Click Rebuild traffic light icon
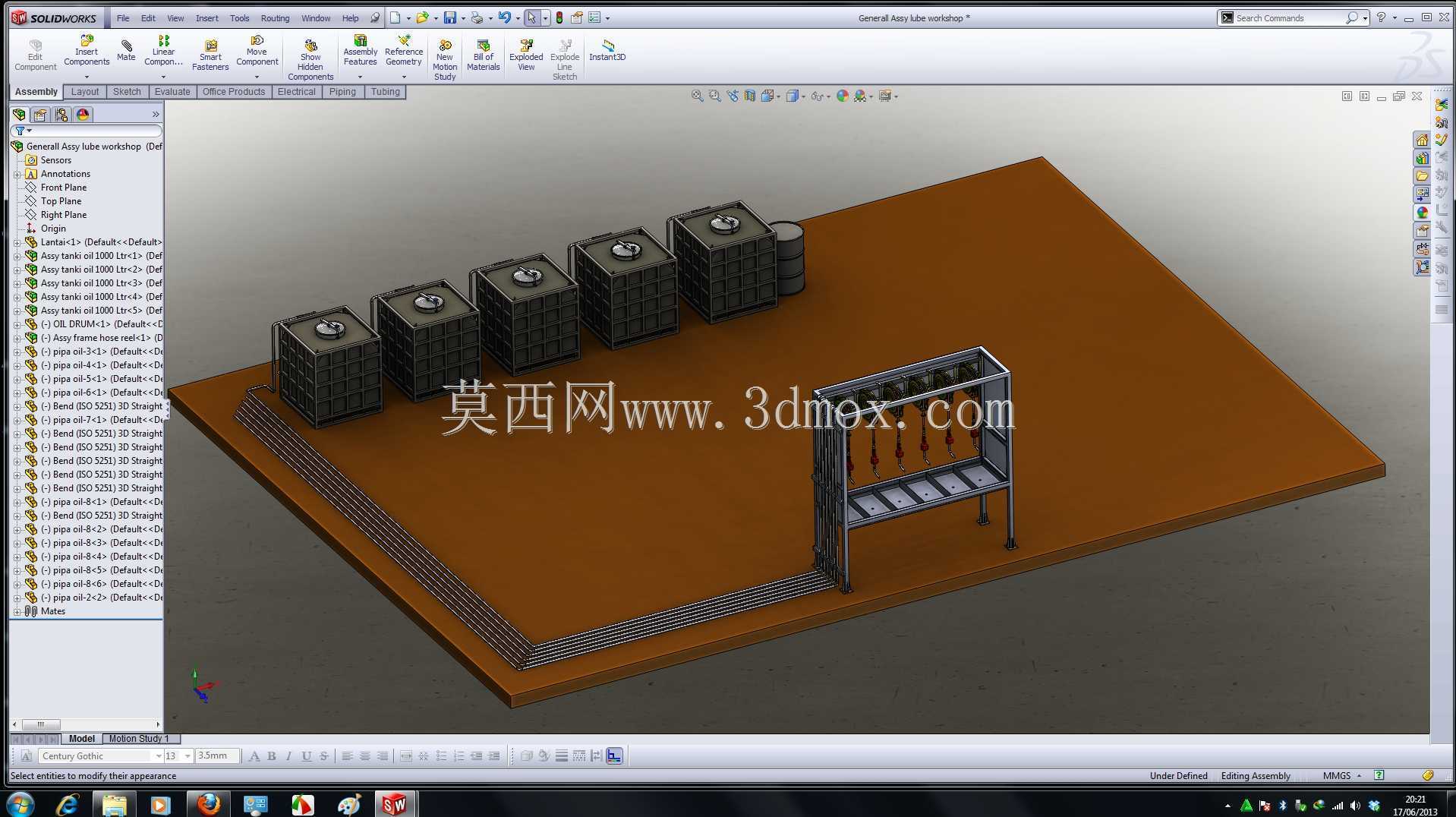The width and height of the screenshot is (1456, 817). click(559, 17)
